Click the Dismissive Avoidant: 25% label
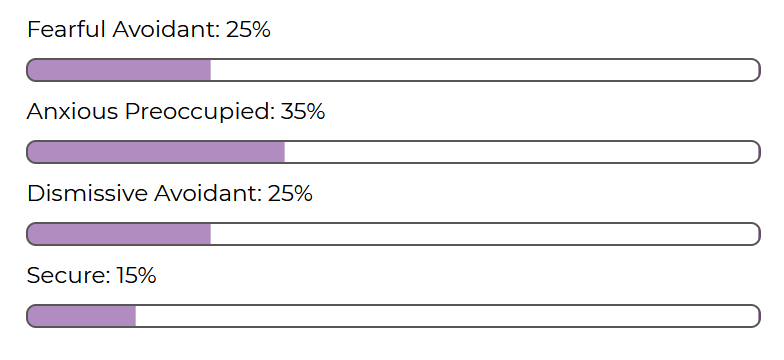This screenshot has height=360, width=784. coord(170,194)
